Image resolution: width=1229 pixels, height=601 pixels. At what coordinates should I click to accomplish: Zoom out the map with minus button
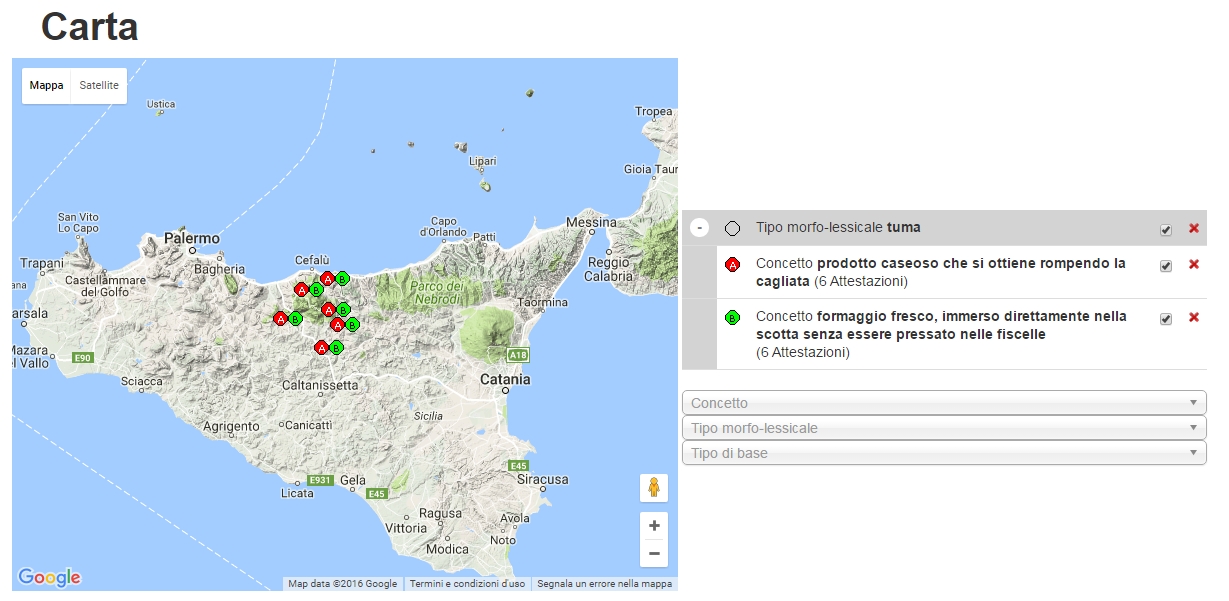(x=654, y=553)
